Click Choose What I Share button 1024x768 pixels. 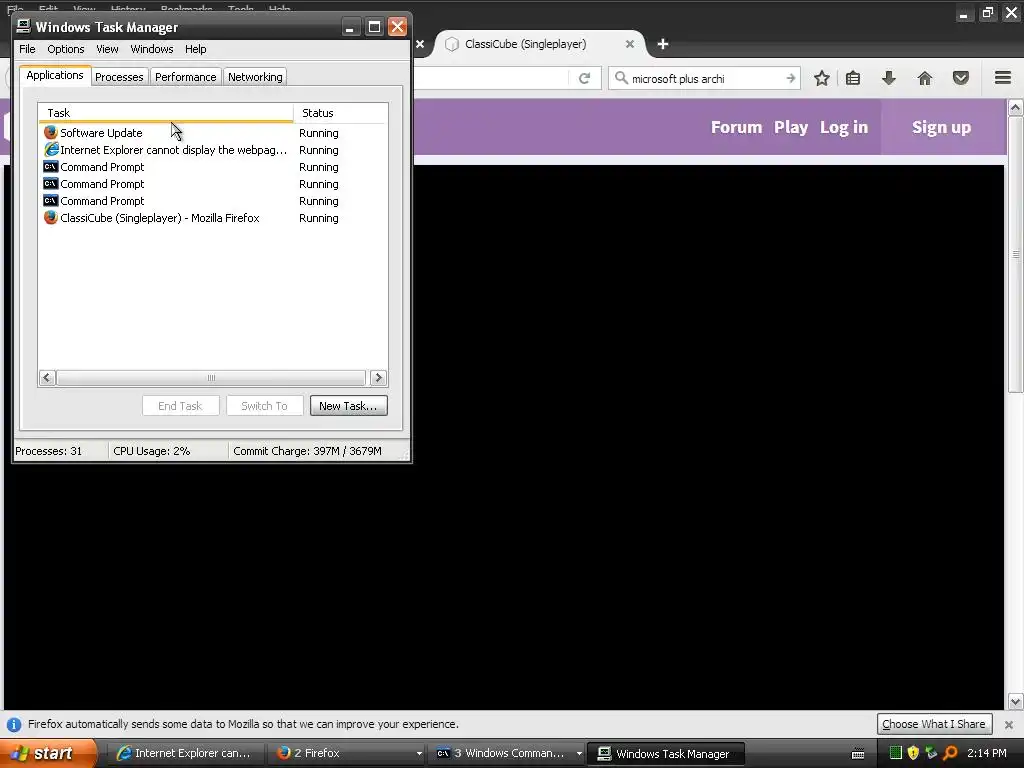coord(934,724)
